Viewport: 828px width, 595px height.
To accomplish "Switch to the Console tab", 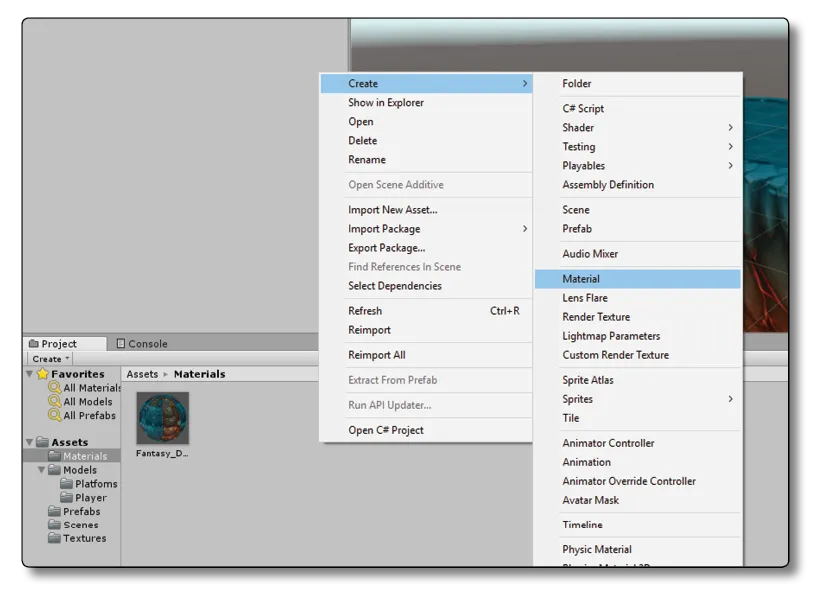I will click(x=142, y=344).
